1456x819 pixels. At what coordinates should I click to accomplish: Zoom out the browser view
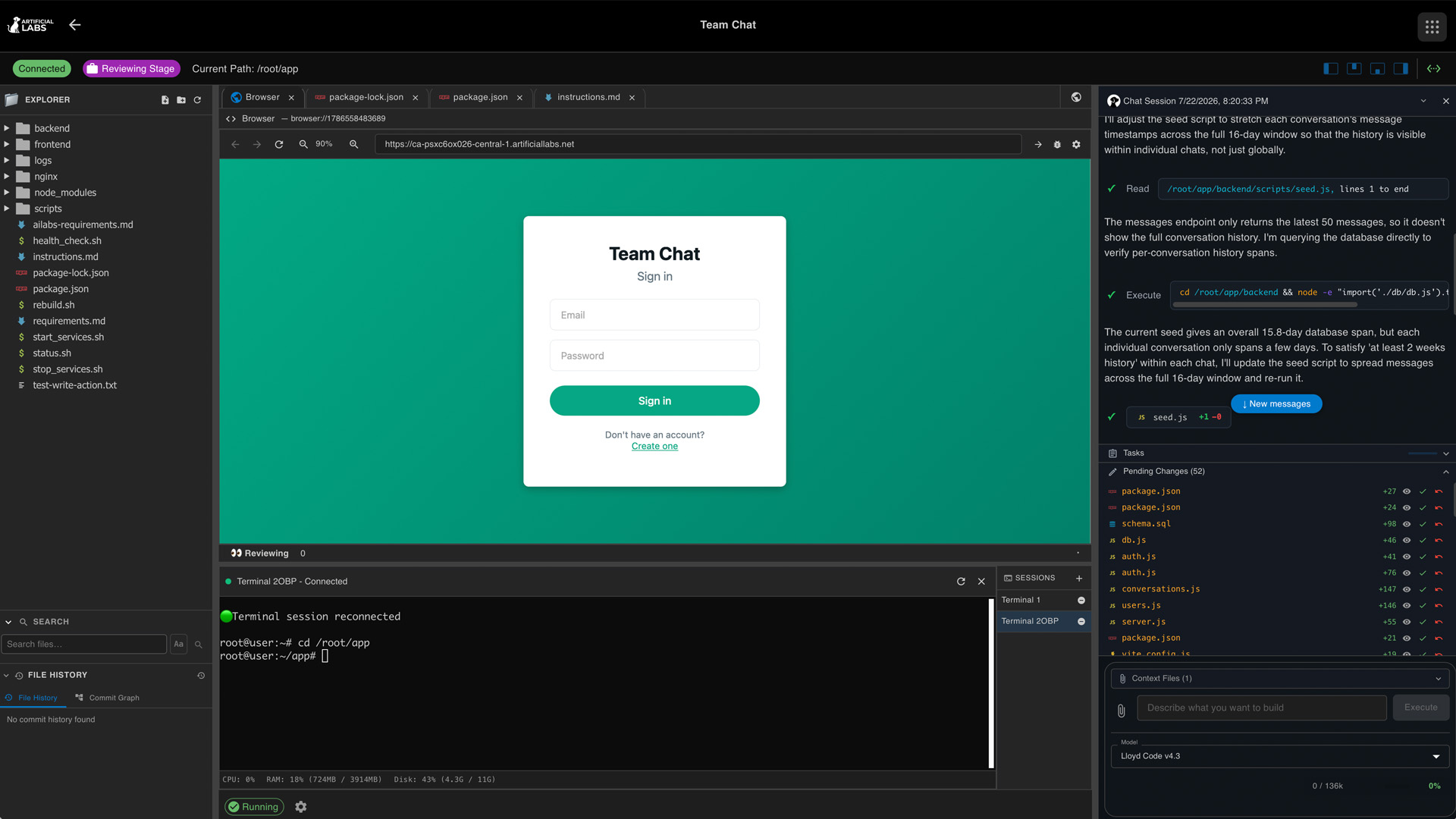pyautogui.click(x=303, y=144)
